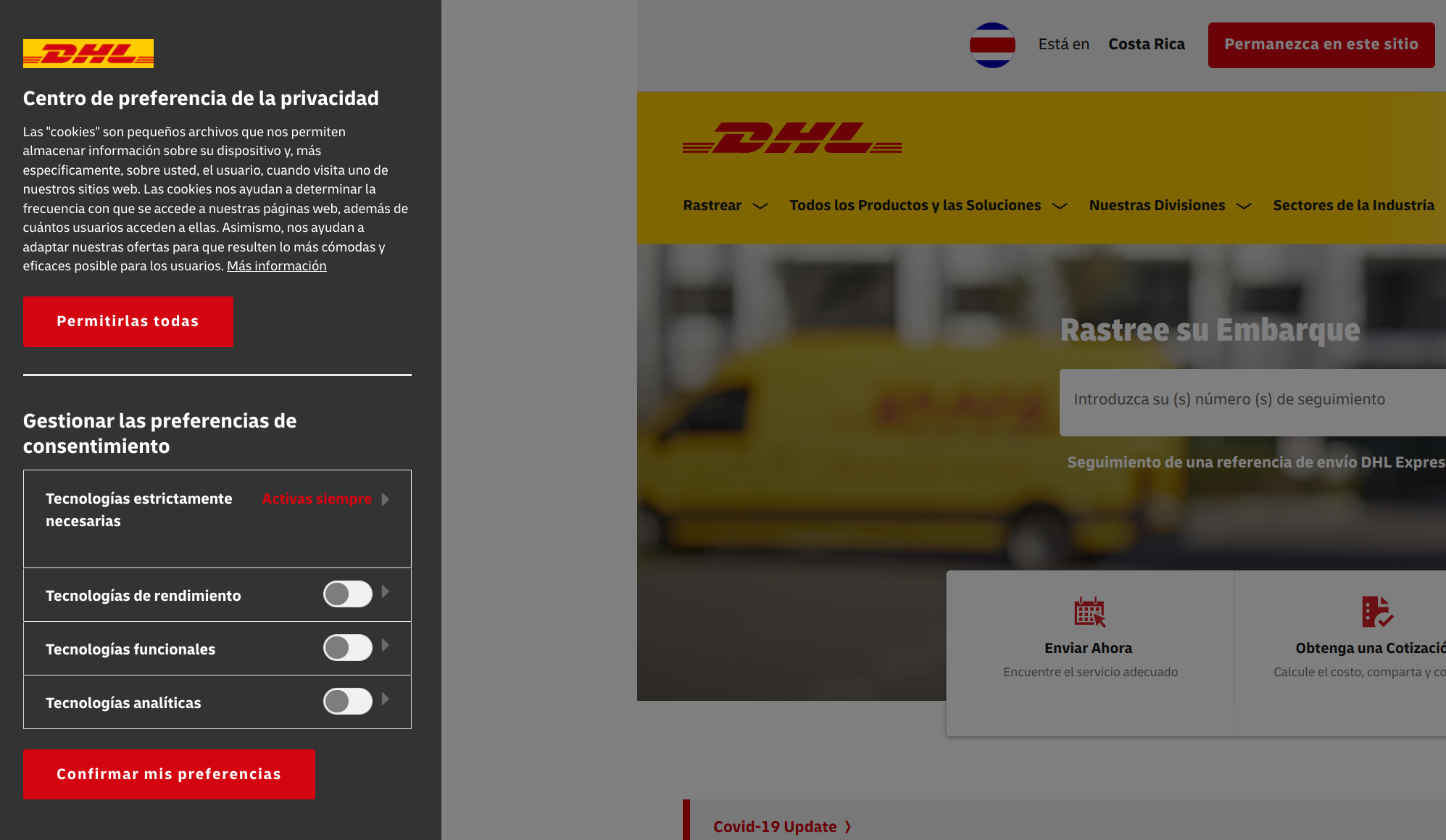This screenshot has height=840, width=1446.
Task: Toggle Tecnologías funcionales switch
Action: click(x=348, y=648)
